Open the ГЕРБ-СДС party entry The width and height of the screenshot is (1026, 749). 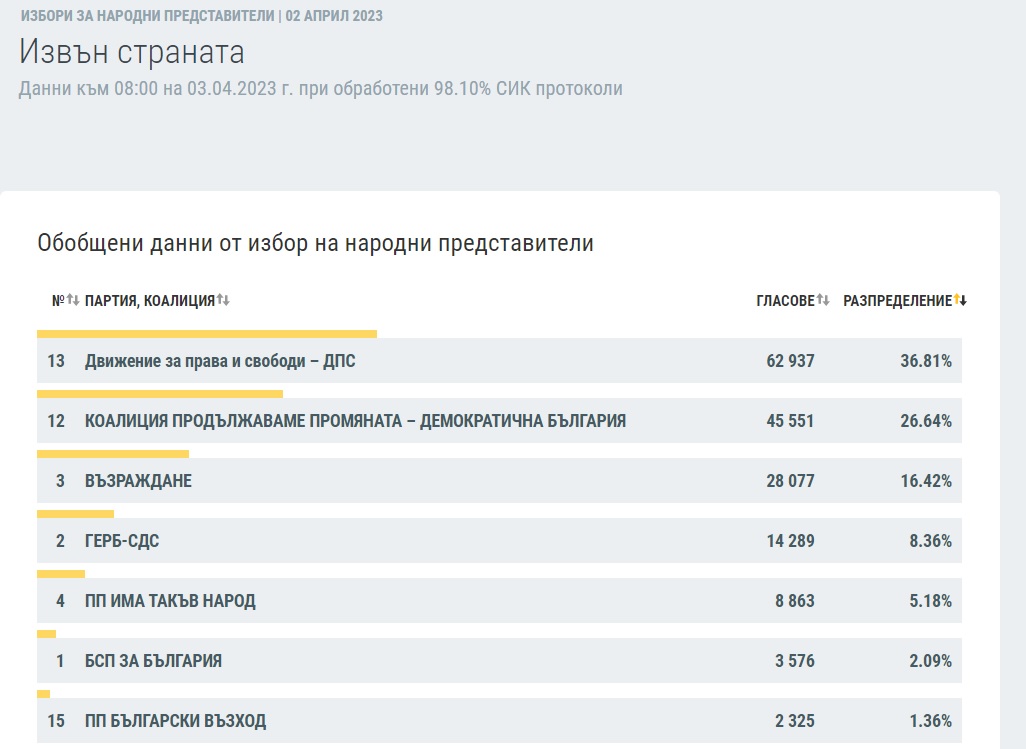point(122,541)
